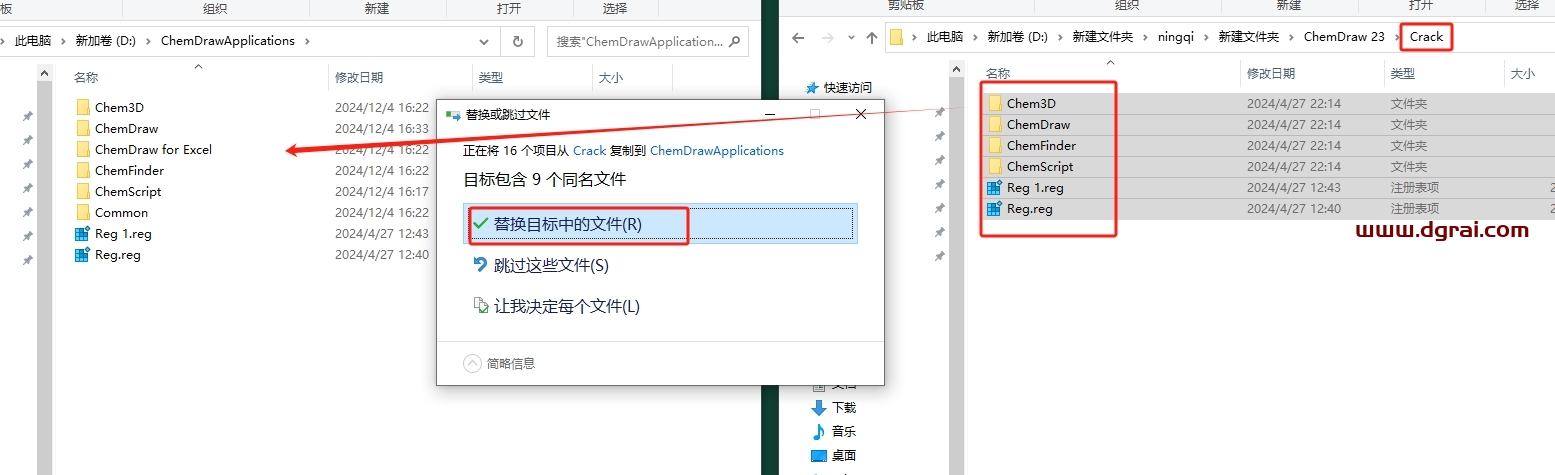Click 注册表项 type of Reg.reg in Crack window
This screenshot has width=1555, height=475.
tap(1414, 208)
